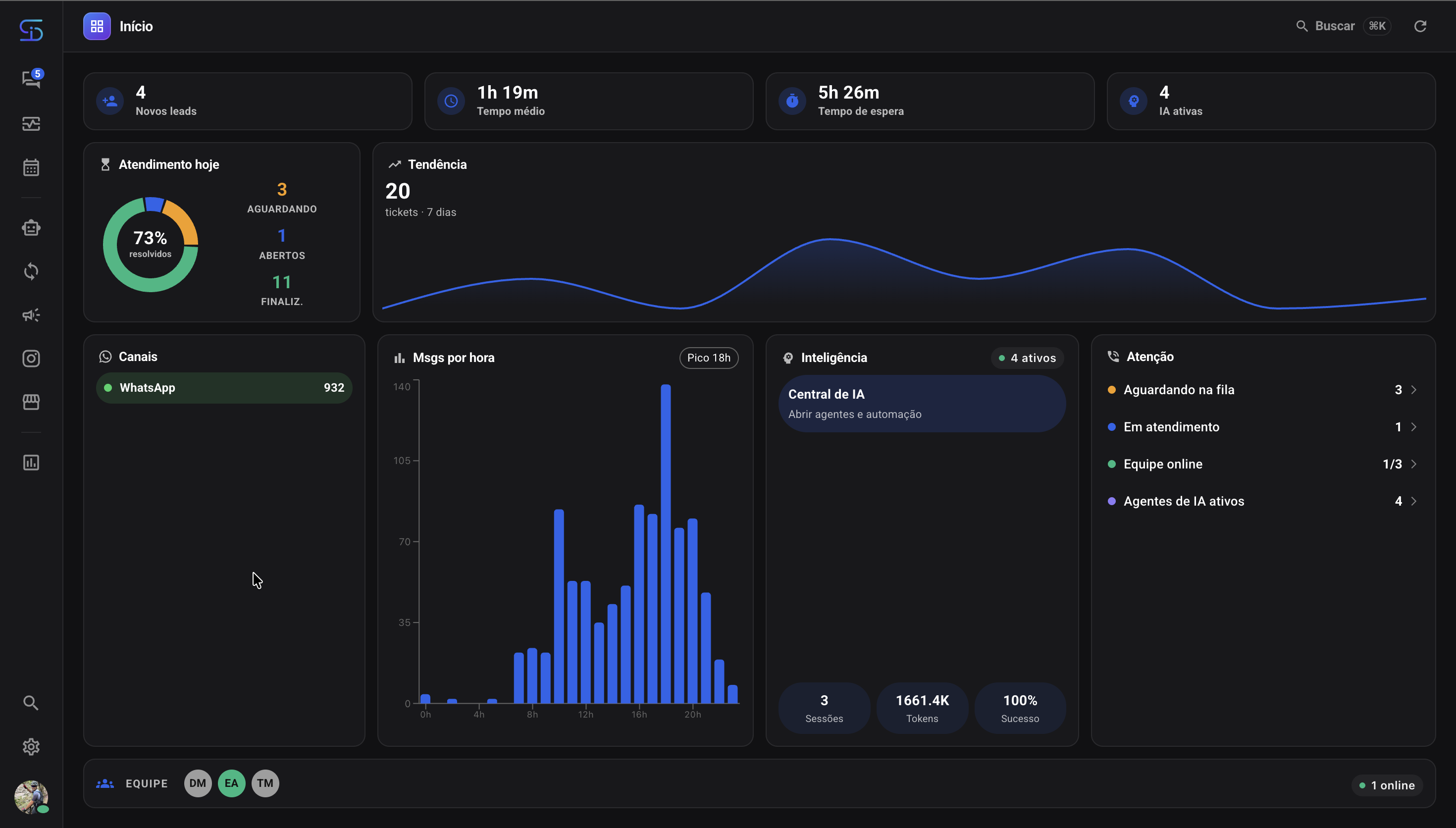This screenshot has width=1456, height=828.
Task: Expand Agentes de IA ativos chevron
Action: (x=1414, y=501)
